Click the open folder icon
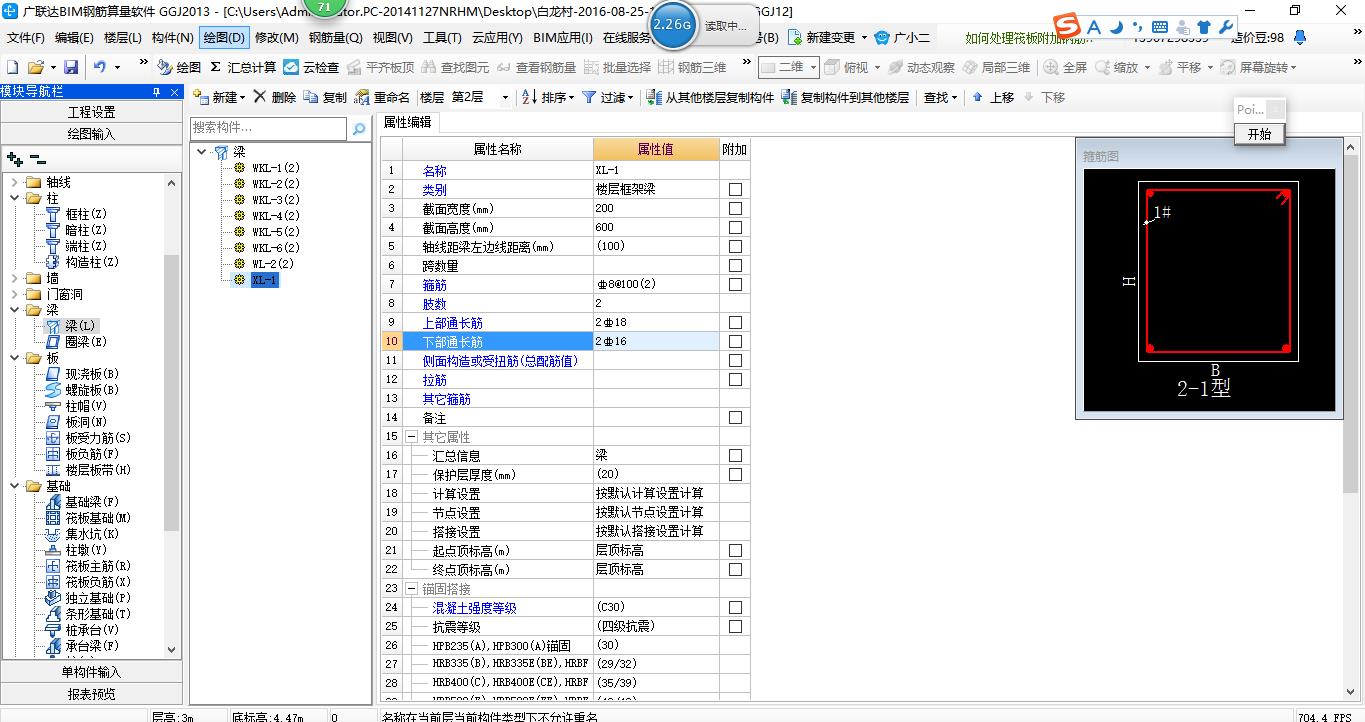Screen dimensions: 1365x722 pyautogui.click(x=35, y=67)
